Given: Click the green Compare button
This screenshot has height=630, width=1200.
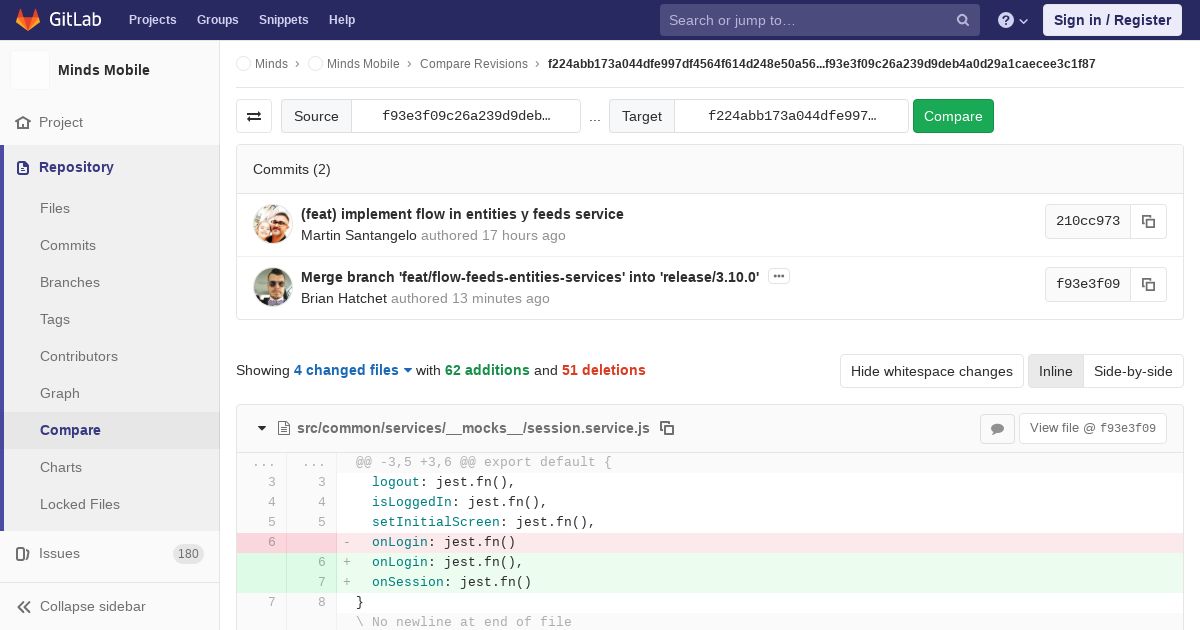Looking at the screenshot, I should 953,116.
